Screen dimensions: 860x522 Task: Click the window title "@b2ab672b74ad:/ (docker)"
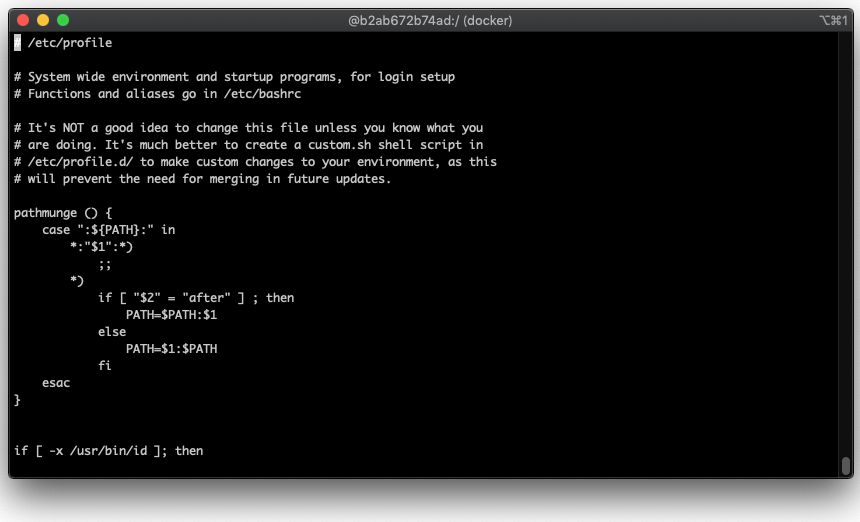click(x=430, y=20)
